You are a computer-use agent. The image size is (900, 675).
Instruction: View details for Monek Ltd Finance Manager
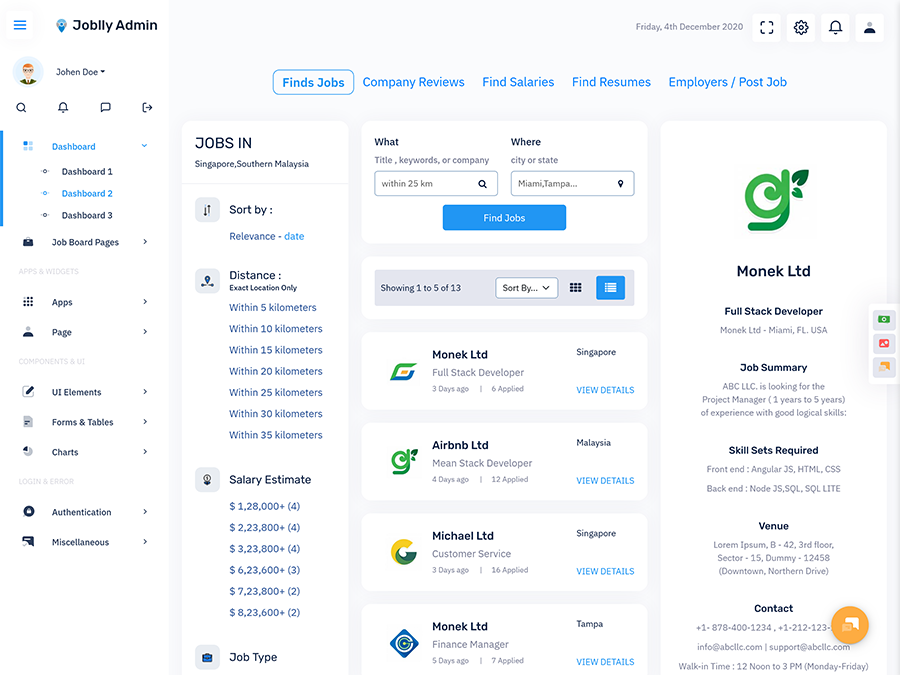[605, 662]
